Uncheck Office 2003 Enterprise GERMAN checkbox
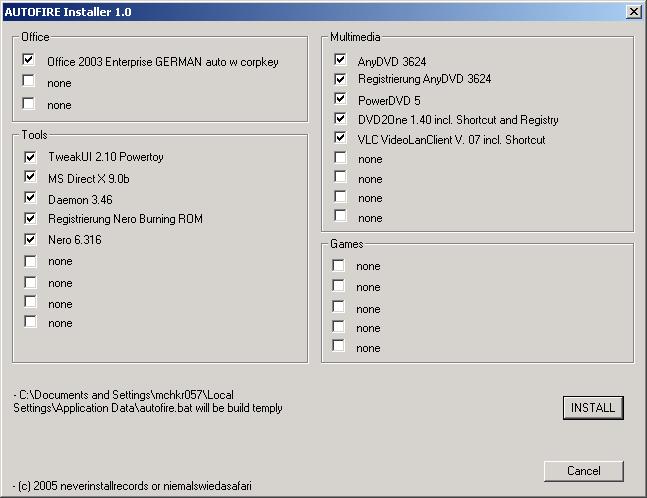This screenshot has width=647, height=498. 28,59
